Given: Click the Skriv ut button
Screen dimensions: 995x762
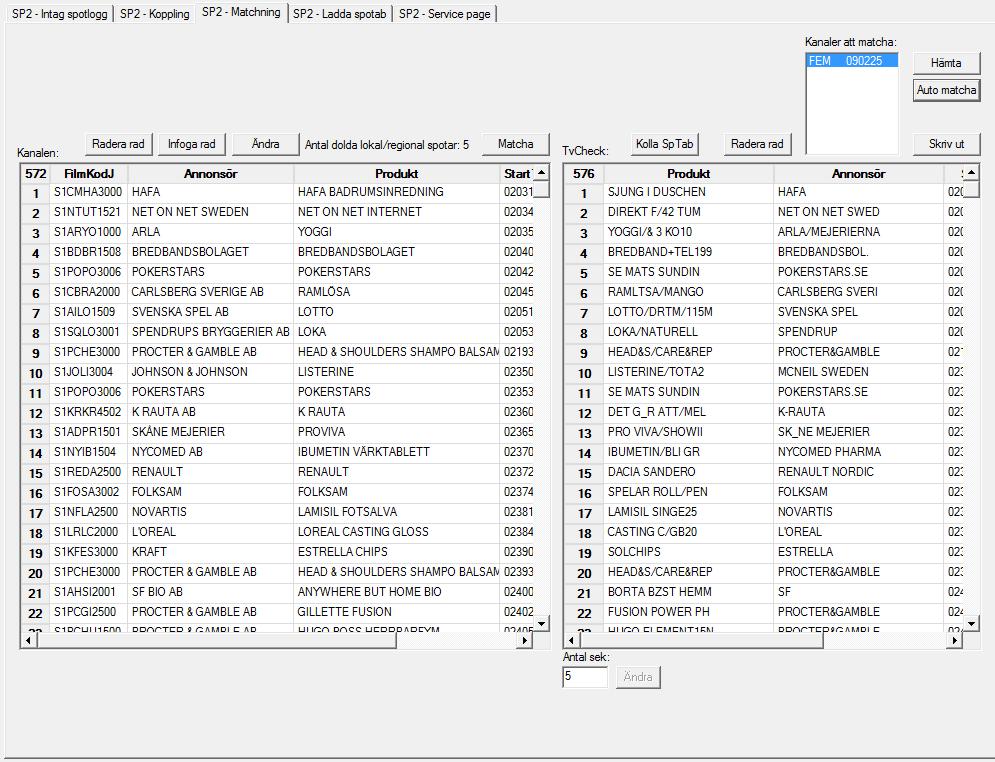Looking at the screenshot, I should click(x=946, y=144).
